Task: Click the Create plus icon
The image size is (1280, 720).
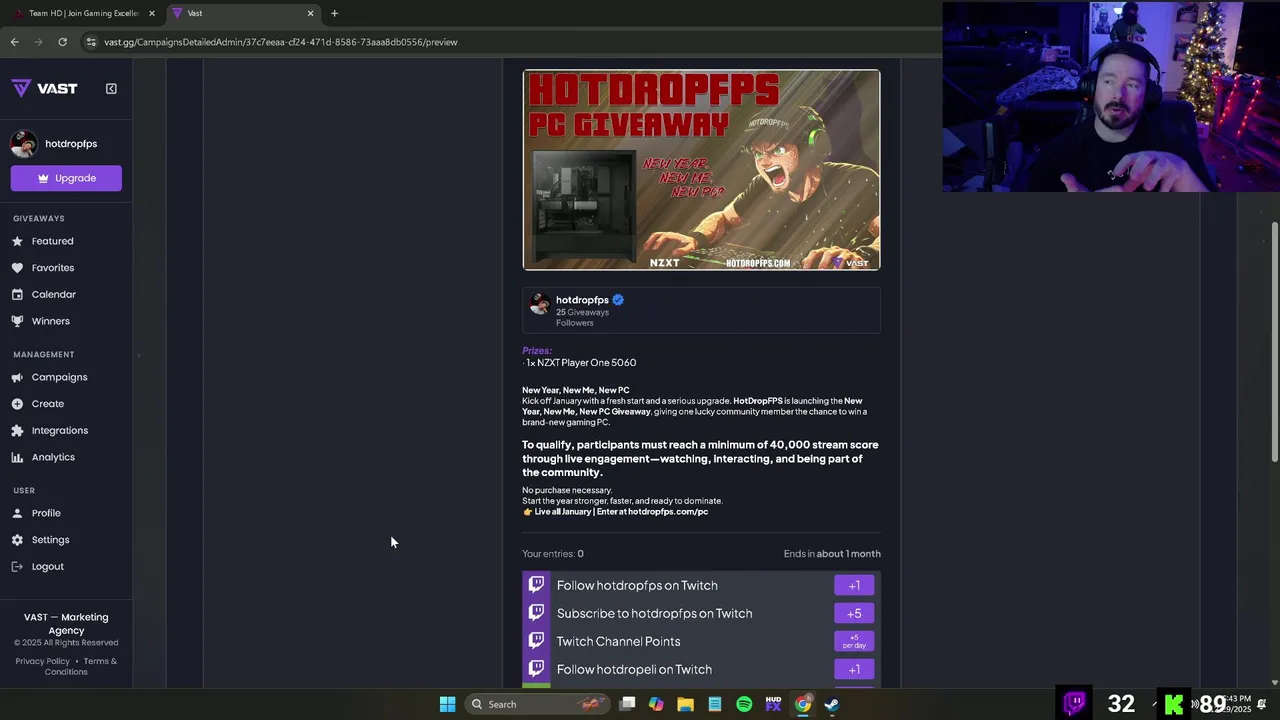Action: point(17,404)
